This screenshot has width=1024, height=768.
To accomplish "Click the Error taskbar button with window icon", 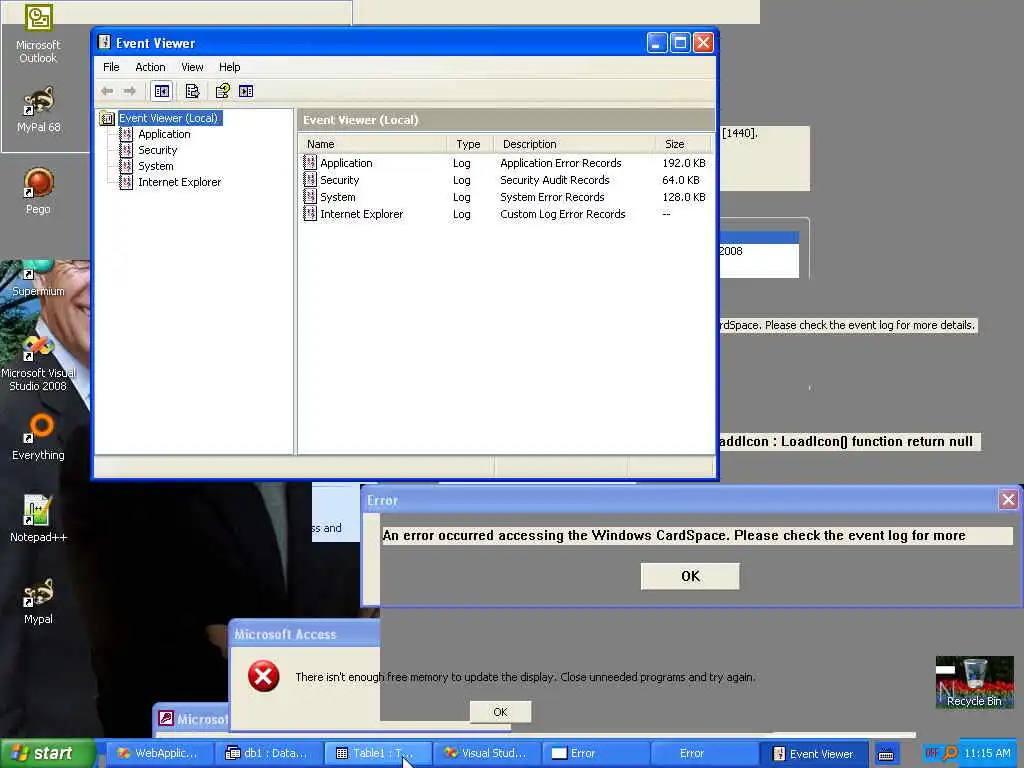I will pos(596,754).
